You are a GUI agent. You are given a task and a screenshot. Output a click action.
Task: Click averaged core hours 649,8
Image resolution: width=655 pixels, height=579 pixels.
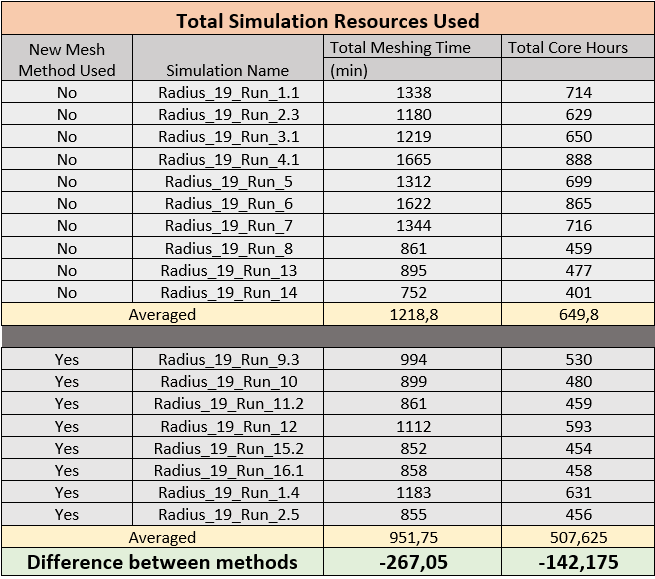click(579, 314)
